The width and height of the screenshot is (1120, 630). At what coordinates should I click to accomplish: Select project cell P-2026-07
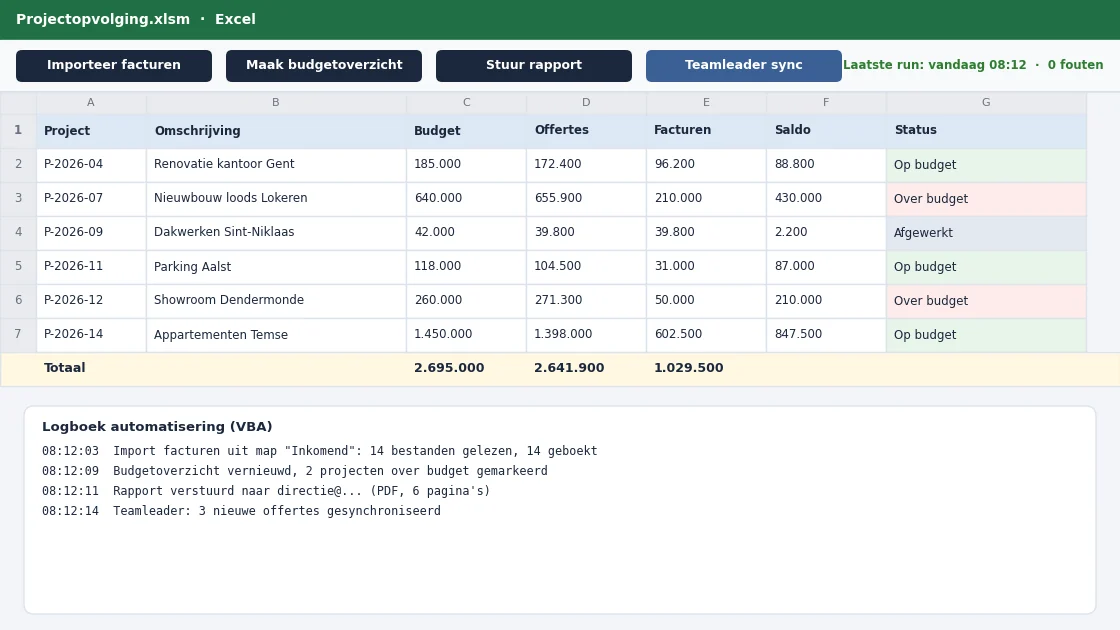91,198
